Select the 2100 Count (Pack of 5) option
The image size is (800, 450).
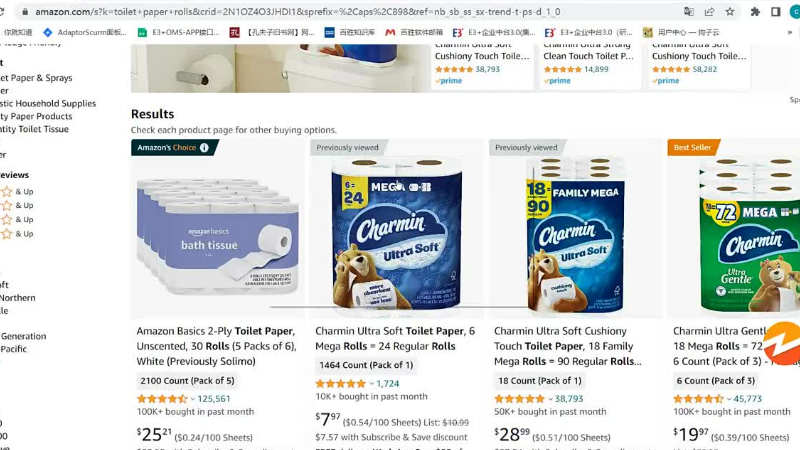[187, 381]
